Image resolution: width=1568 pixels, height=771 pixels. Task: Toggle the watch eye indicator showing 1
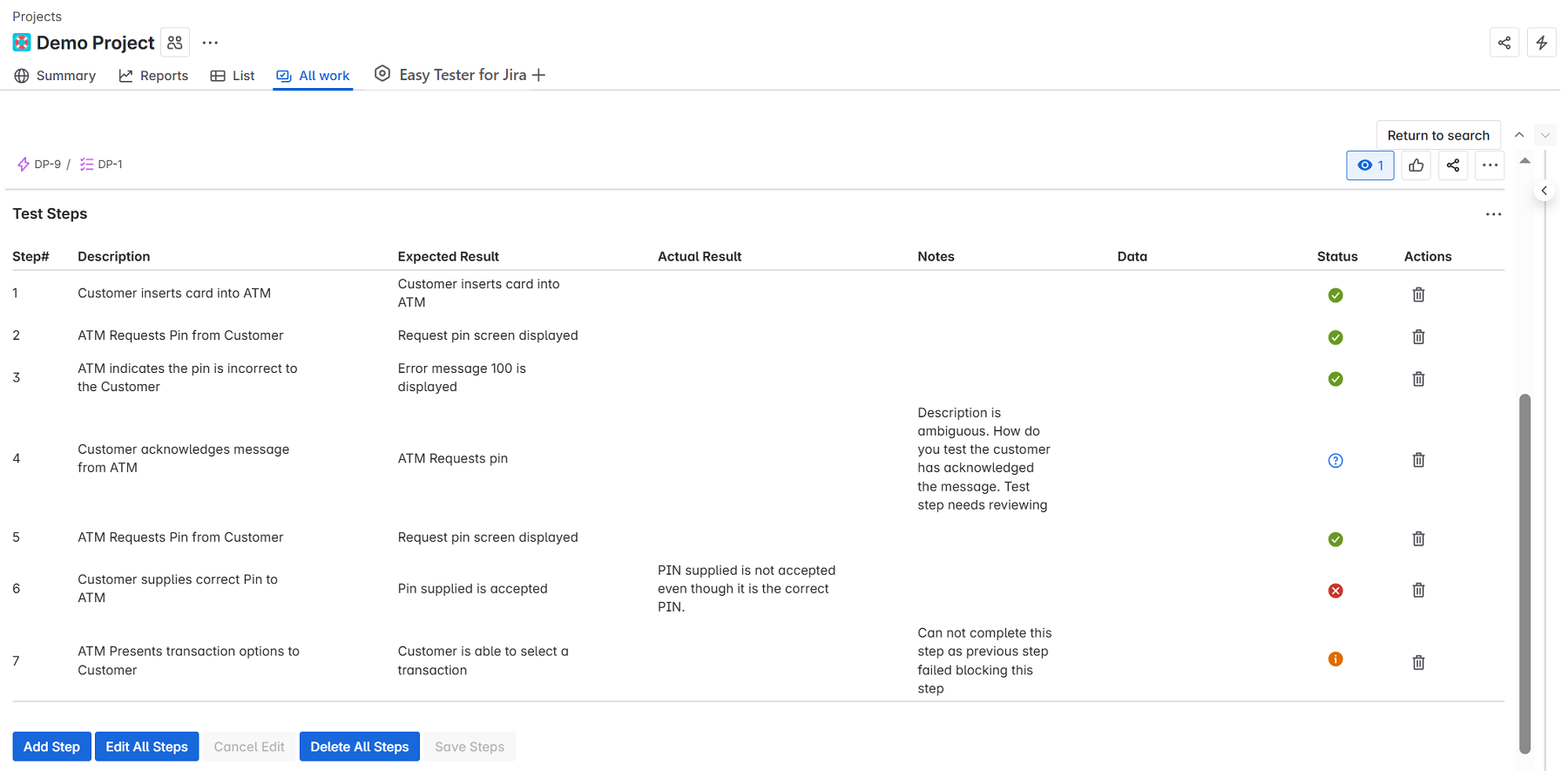click(x=1369, y=165)
